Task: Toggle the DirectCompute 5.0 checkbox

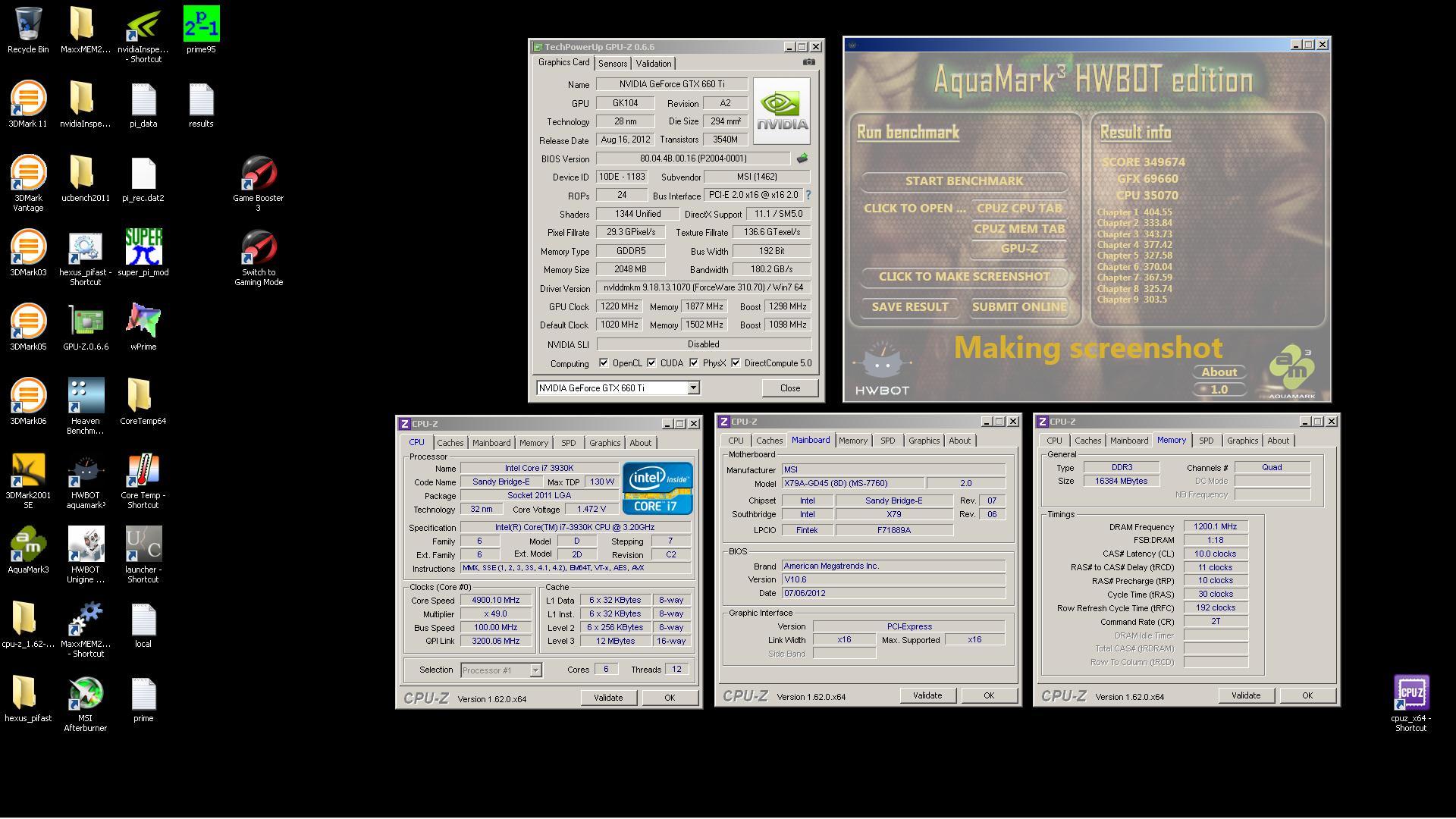Action: pos(736,363)
